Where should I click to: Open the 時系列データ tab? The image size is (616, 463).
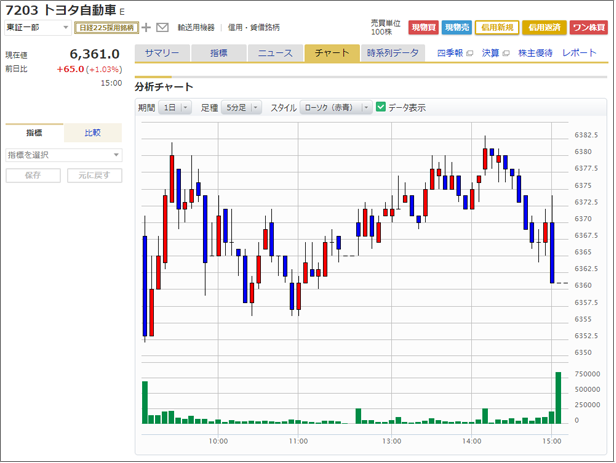393,53
